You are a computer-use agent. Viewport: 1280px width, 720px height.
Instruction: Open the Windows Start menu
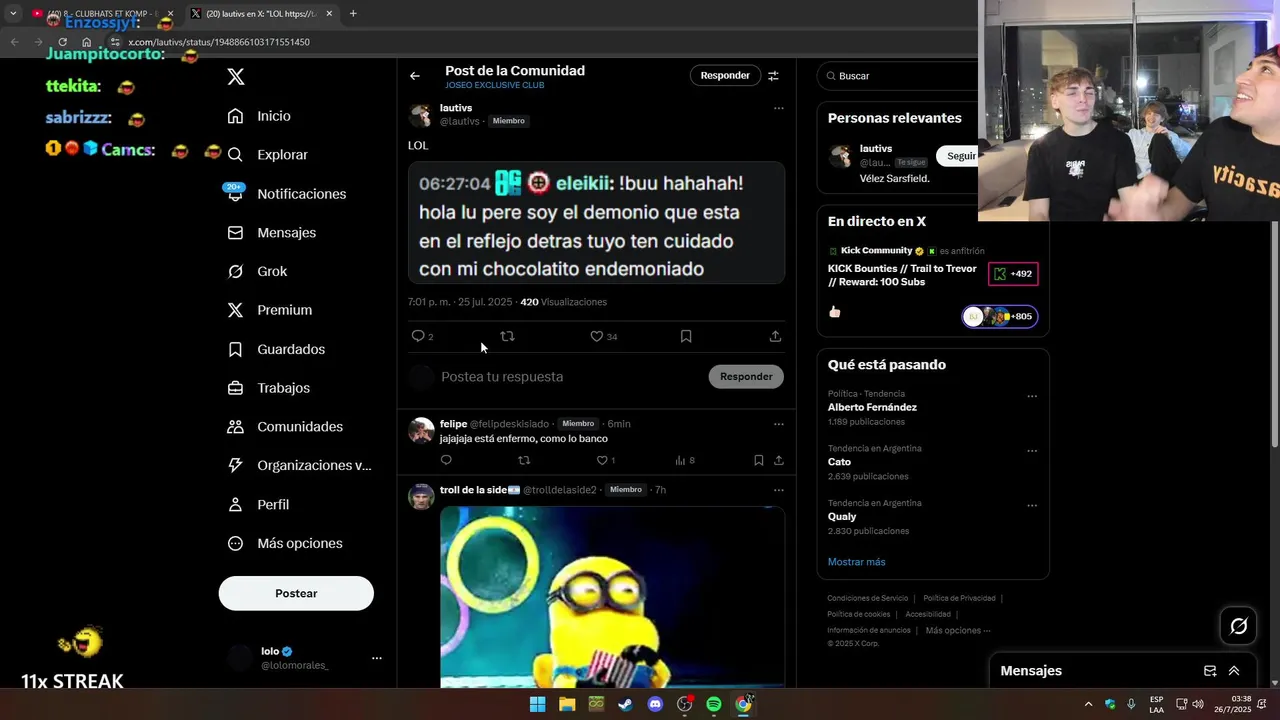pos(537,704)
